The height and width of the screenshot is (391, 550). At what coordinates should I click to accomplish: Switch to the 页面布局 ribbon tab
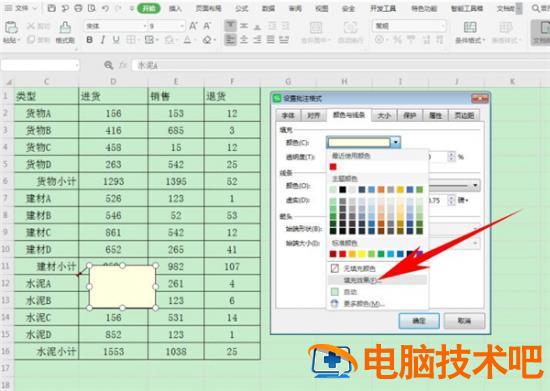[208, 8]
